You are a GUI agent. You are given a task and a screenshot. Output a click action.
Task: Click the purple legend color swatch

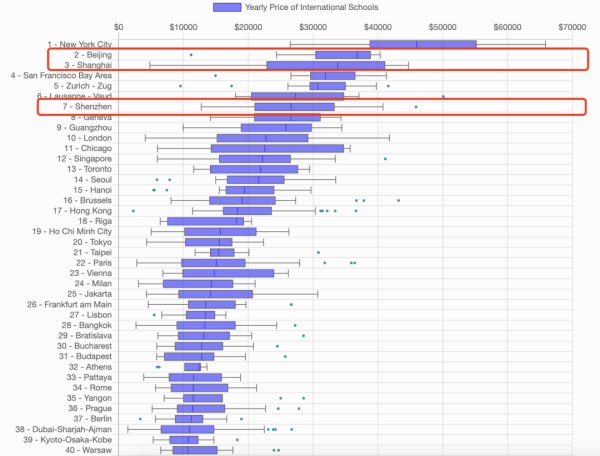pyautogui.click(x=227, y=7)
